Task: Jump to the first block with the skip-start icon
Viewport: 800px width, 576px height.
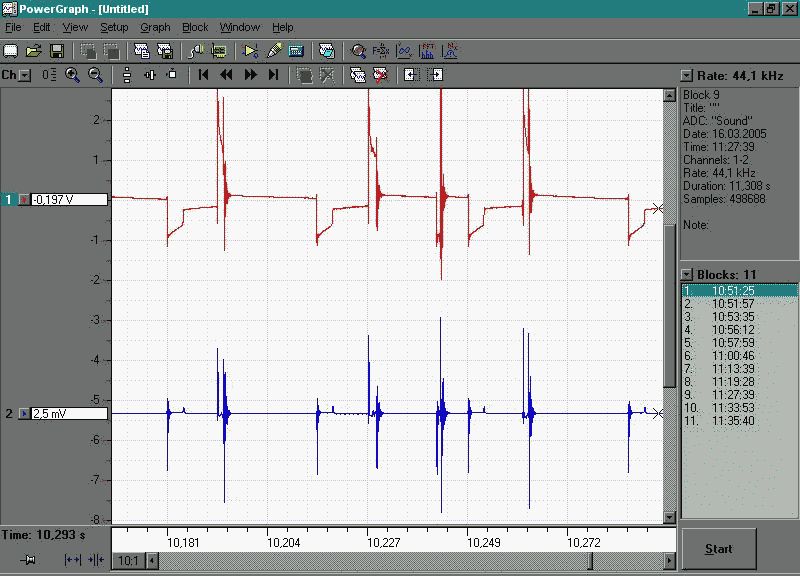Action: click(x=203, y=75)
